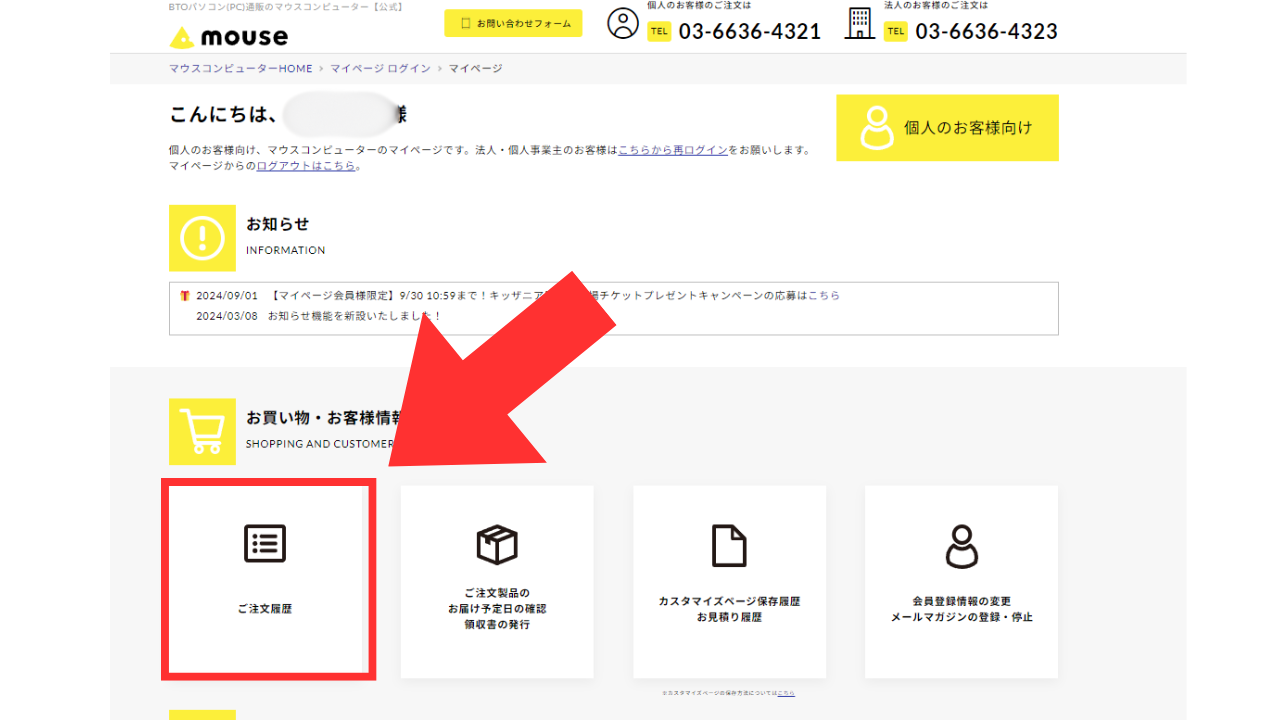The image size is (1280, 720).
Task: Click the package box icon
Action: coord(497,544)
